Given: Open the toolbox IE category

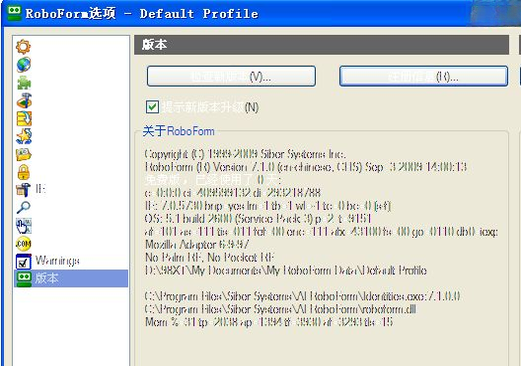Looking at the screenshot, I should 31,190.
